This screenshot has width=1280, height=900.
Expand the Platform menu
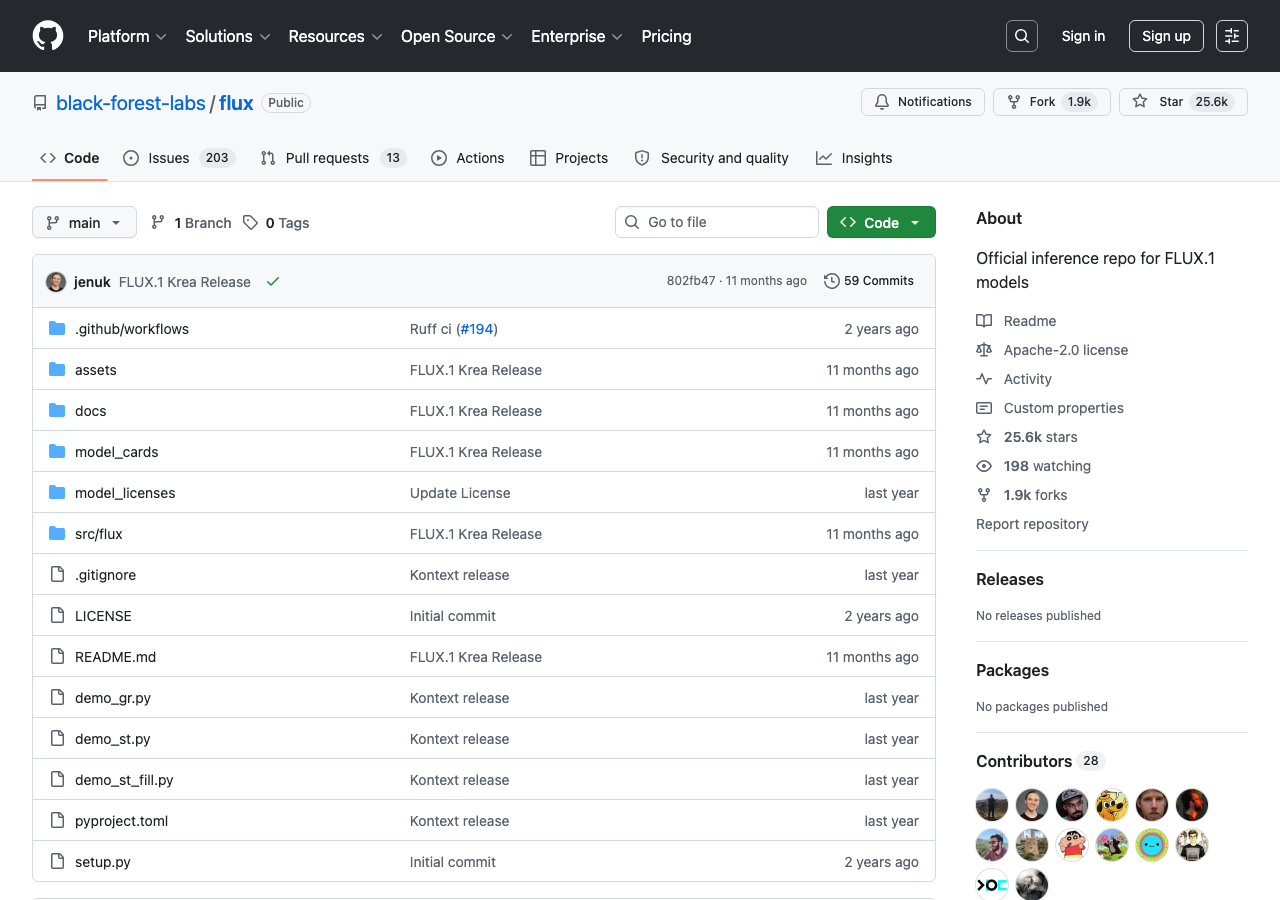tap(127, 36)
